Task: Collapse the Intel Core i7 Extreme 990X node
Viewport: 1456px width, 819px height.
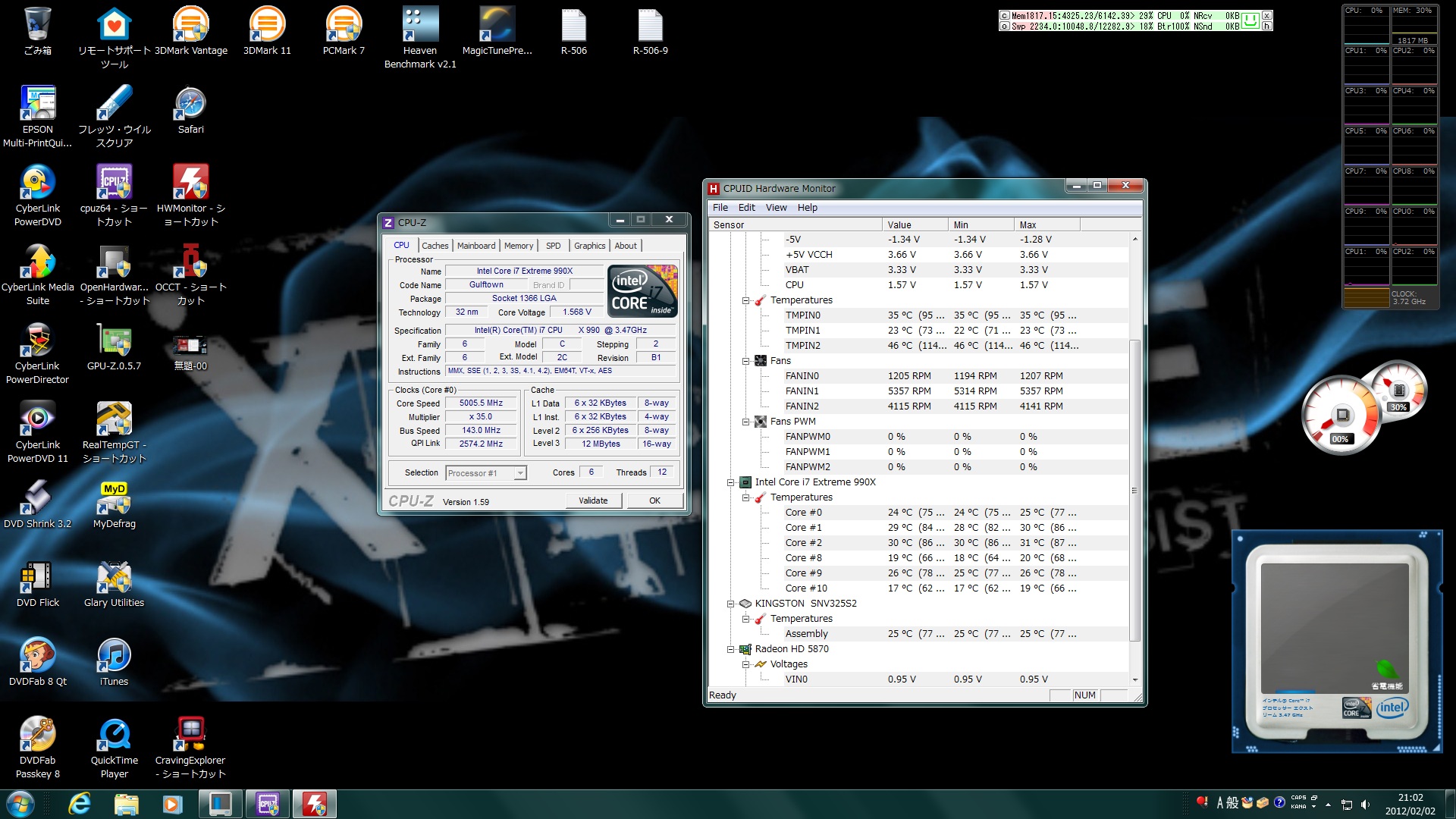Action: pyautogui.click(x=731, y=482)
